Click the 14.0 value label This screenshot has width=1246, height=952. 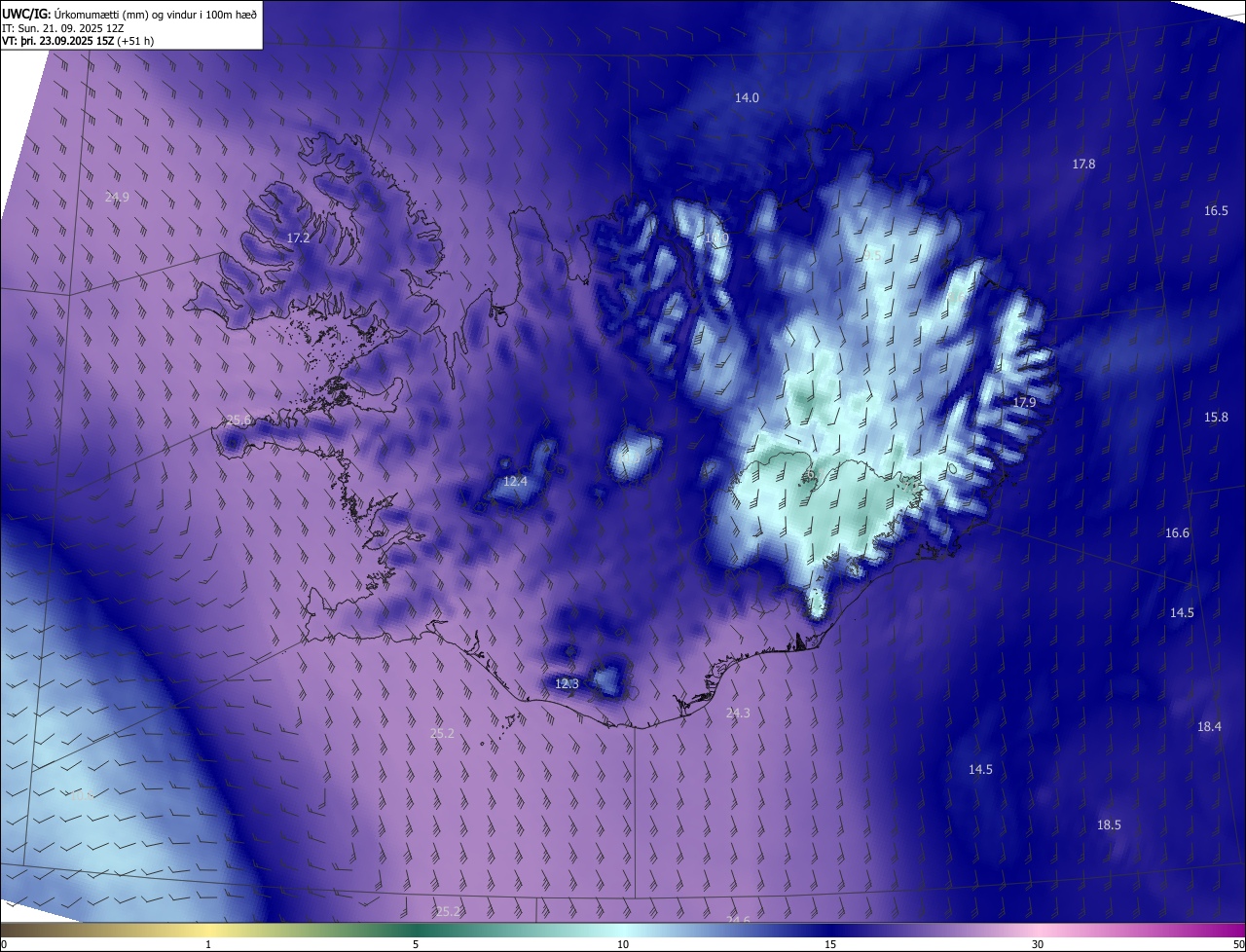pos(747,98)
